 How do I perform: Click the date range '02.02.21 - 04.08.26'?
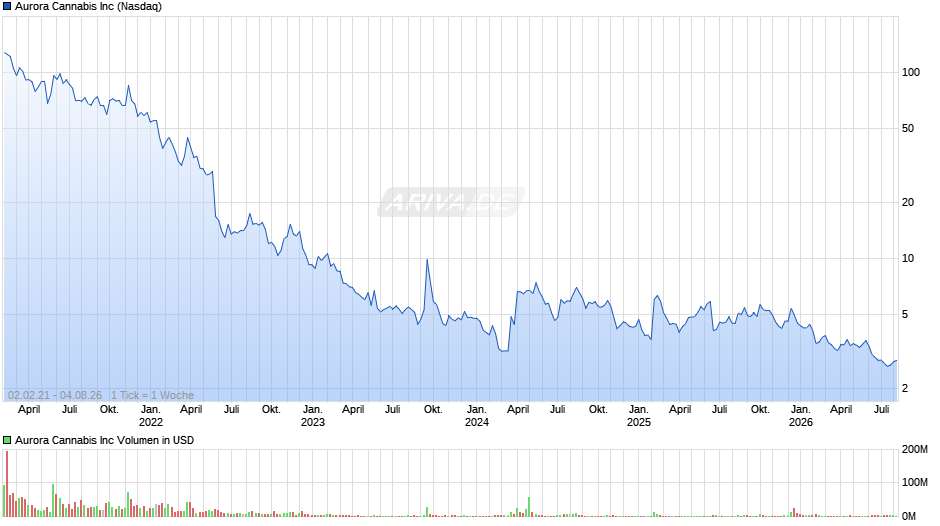tap(55, 395)
